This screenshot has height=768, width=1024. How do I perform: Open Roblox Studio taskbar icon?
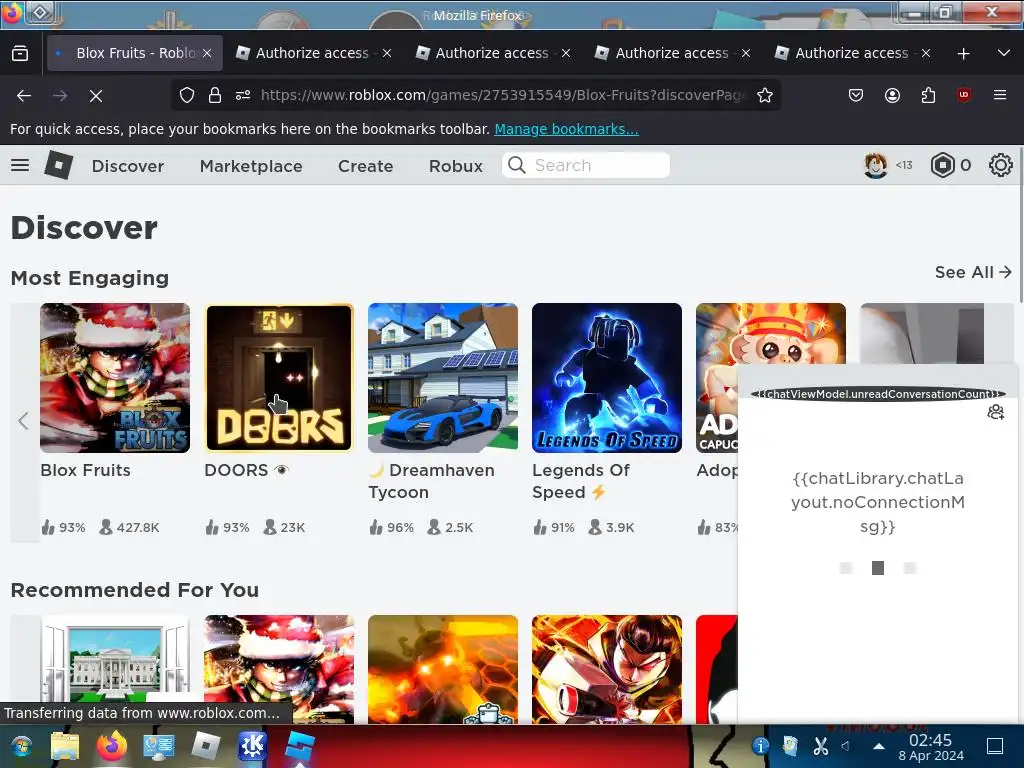[x=300, y=746]
